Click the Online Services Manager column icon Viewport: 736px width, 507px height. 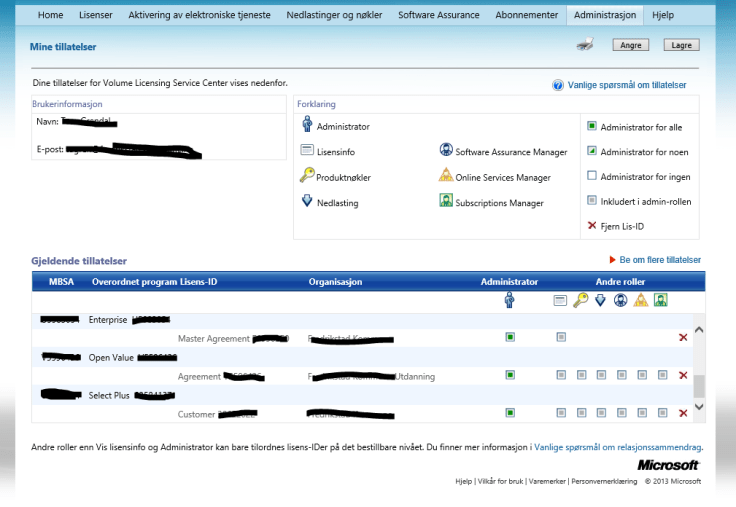point(641,300)
